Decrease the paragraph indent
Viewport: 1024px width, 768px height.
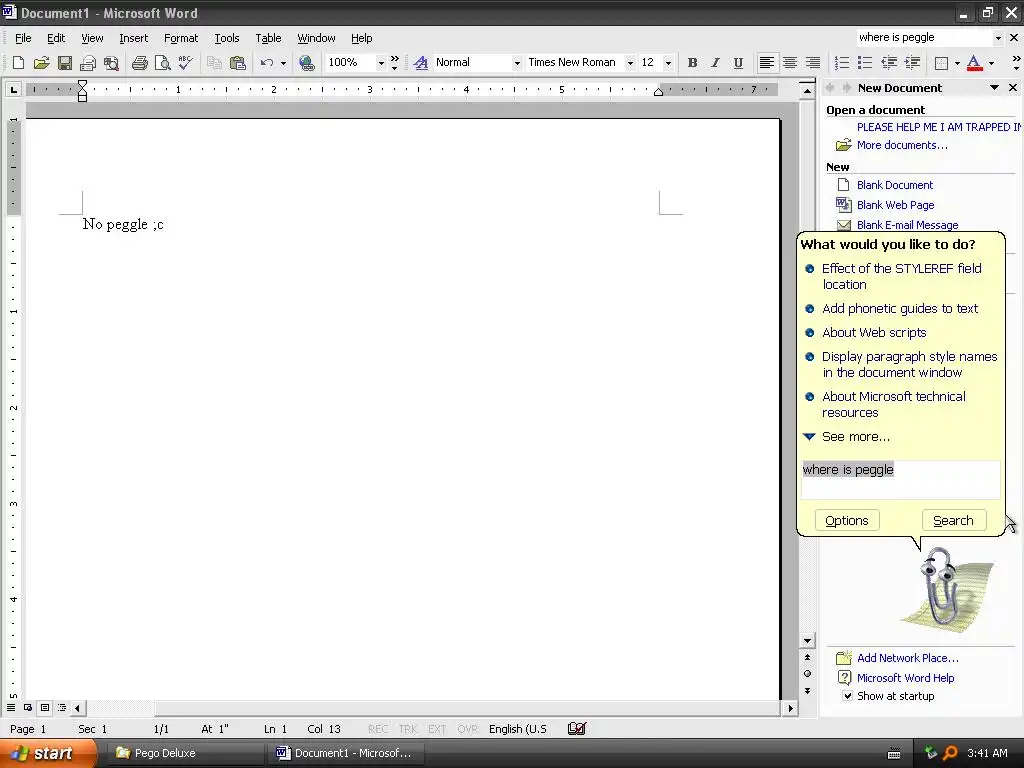[x=889, y=63]
